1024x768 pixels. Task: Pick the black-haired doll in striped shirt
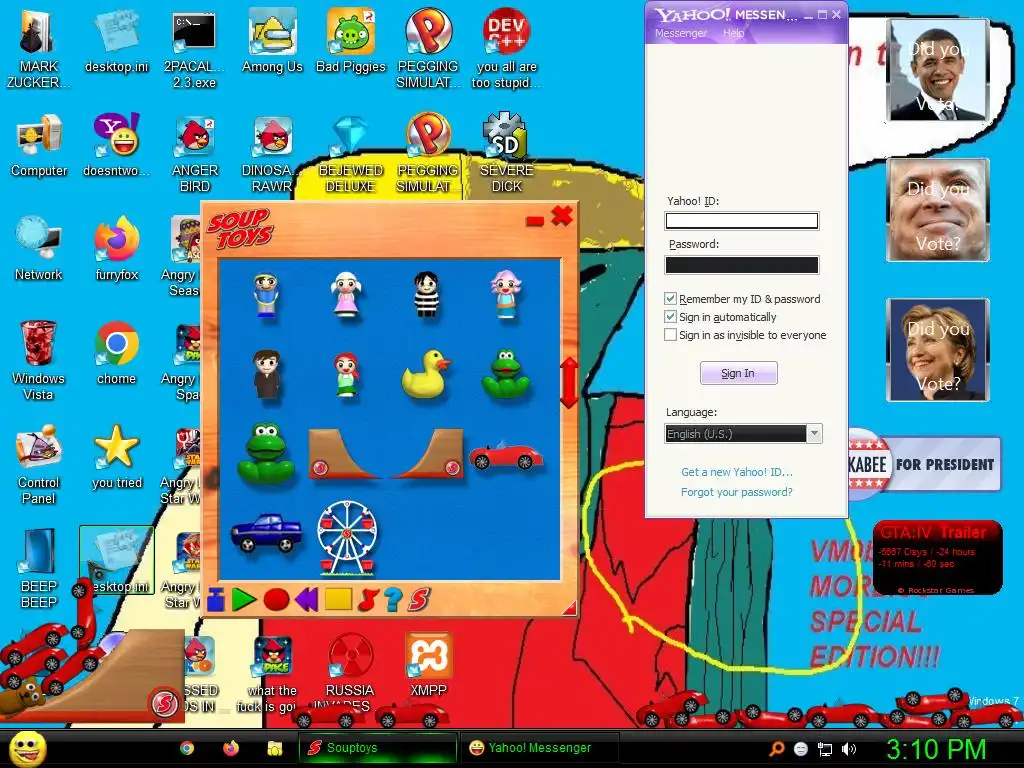coord(426,294)
